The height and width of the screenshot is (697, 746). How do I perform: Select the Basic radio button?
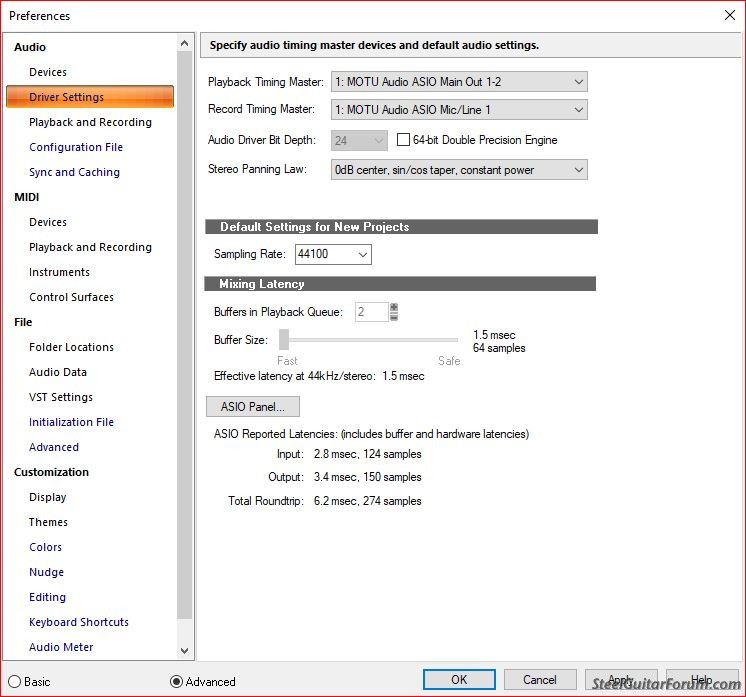[15, 681]
